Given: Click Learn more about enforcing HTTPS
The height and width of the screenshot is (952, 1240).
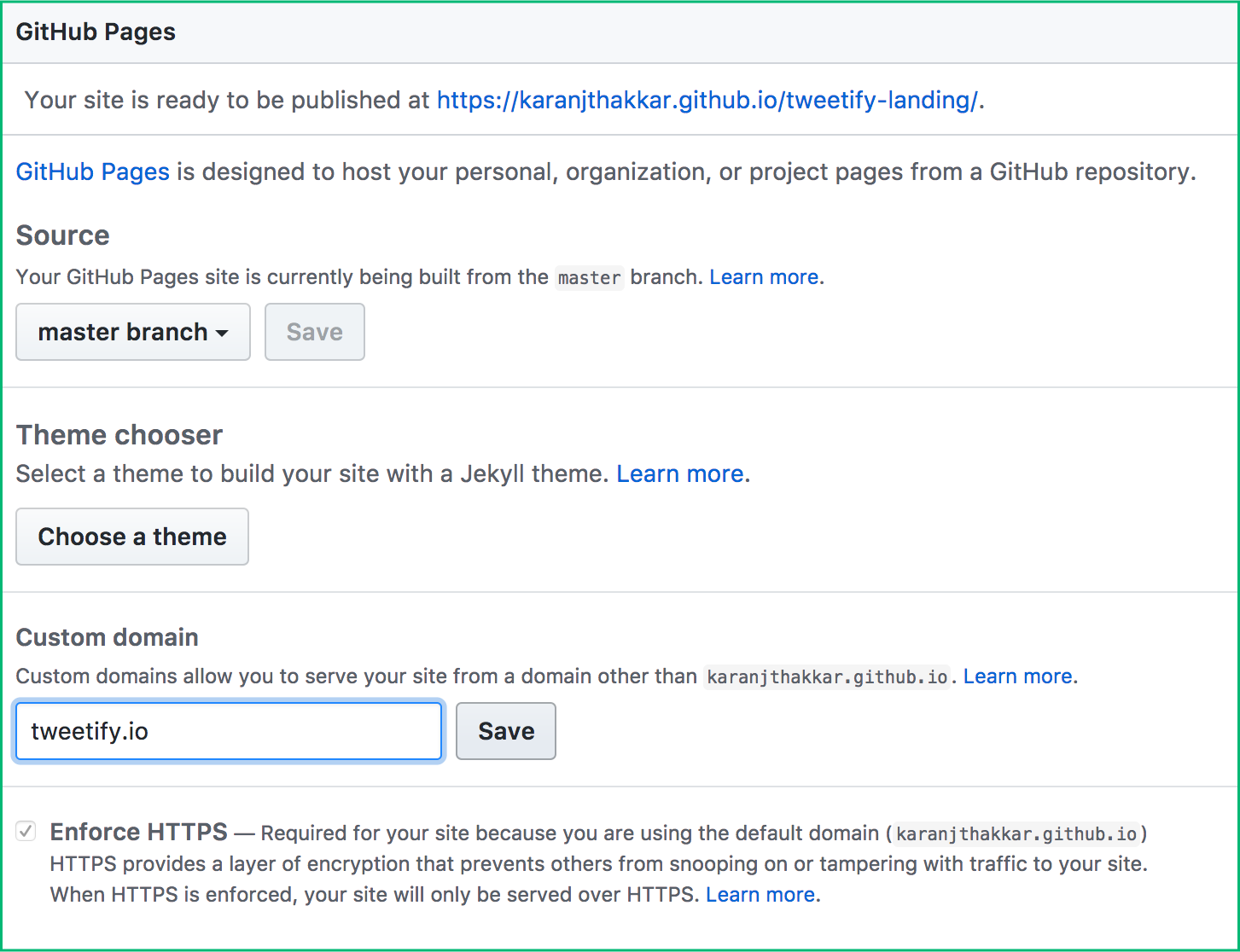Looking at the screenshot, I should click(760, 895).
